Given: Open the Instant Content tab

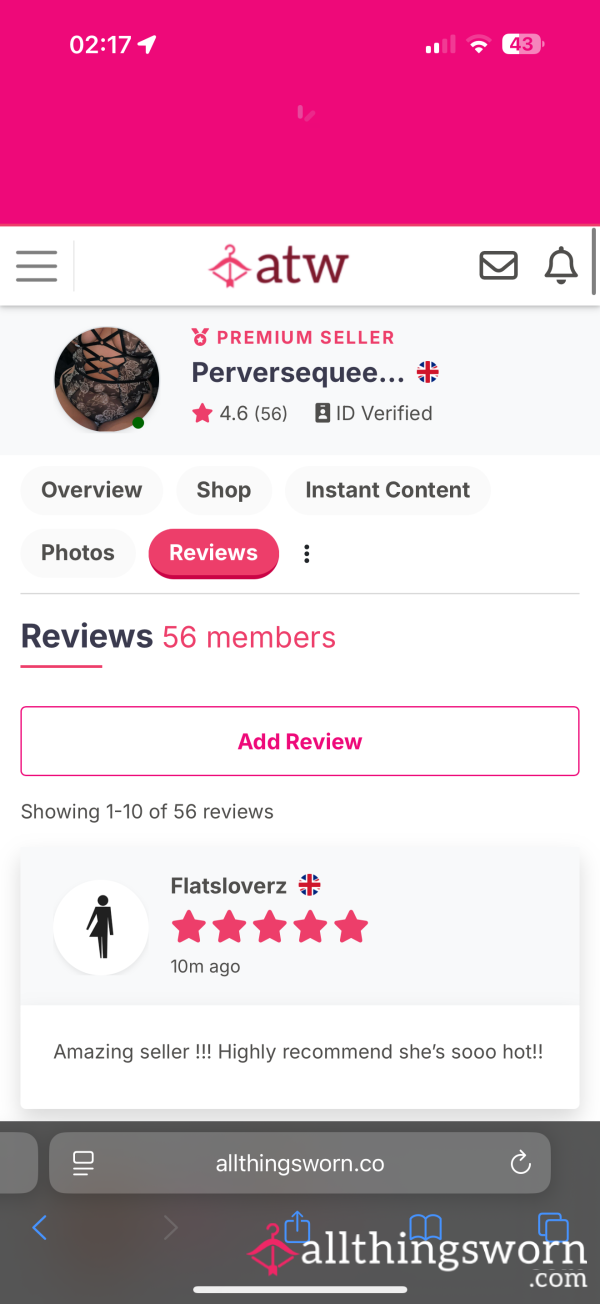Looking at the screenshot, I should coord(387,490).
